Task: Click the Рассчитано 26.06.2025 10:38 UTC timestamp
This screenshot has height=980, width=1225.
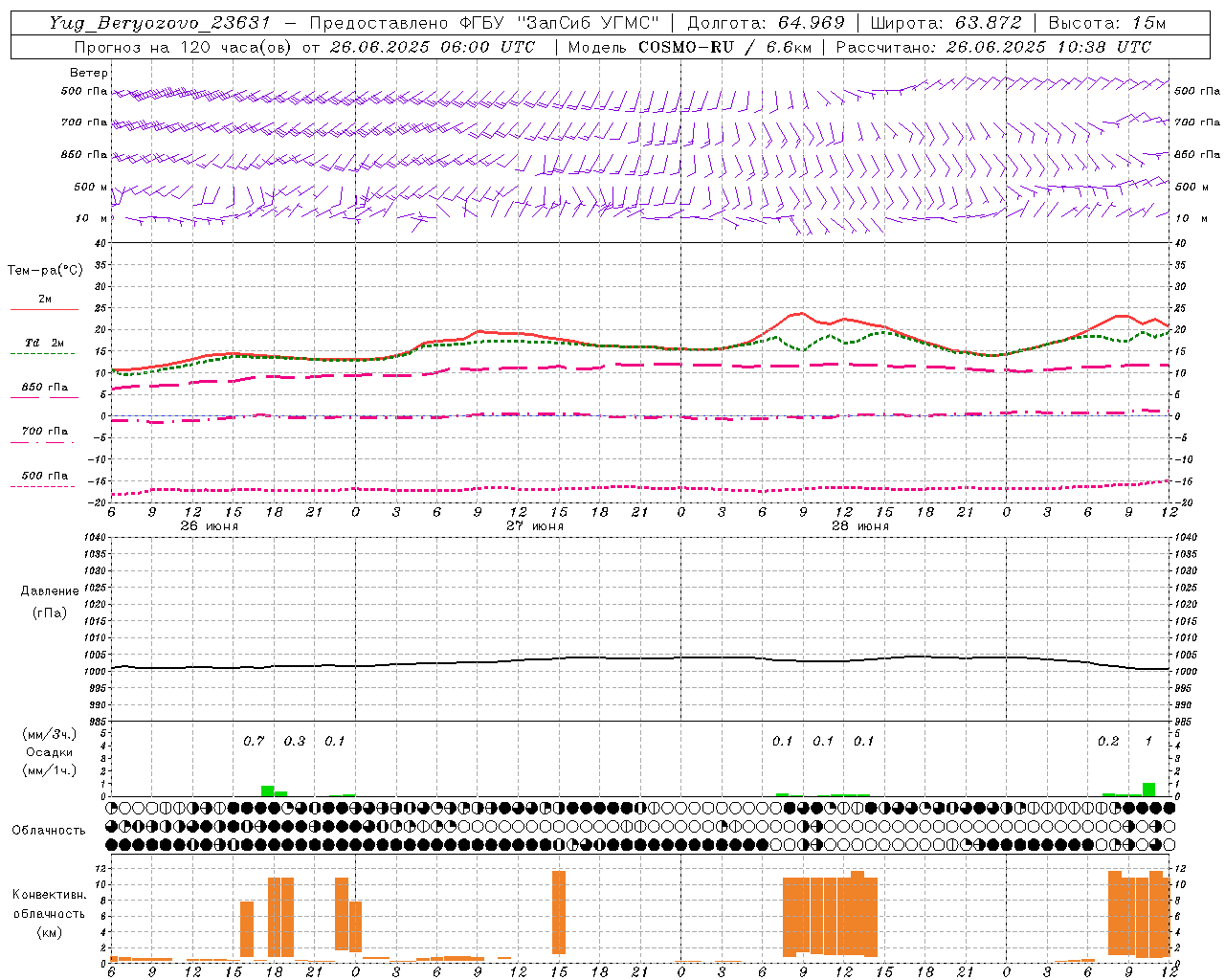Action: point(992,47)
